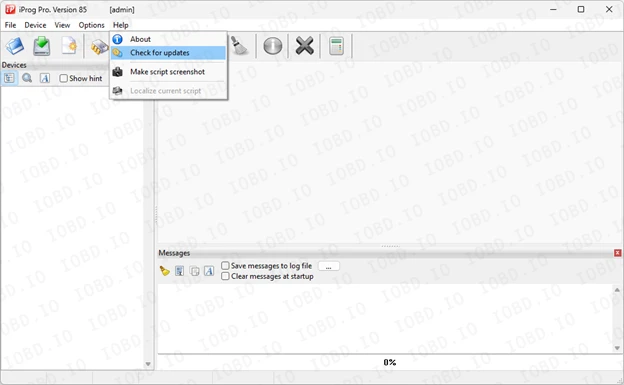Viewport: 624px width, 385px height.
Task: Minimize the iProg Pro window
Action: point(553,9)
